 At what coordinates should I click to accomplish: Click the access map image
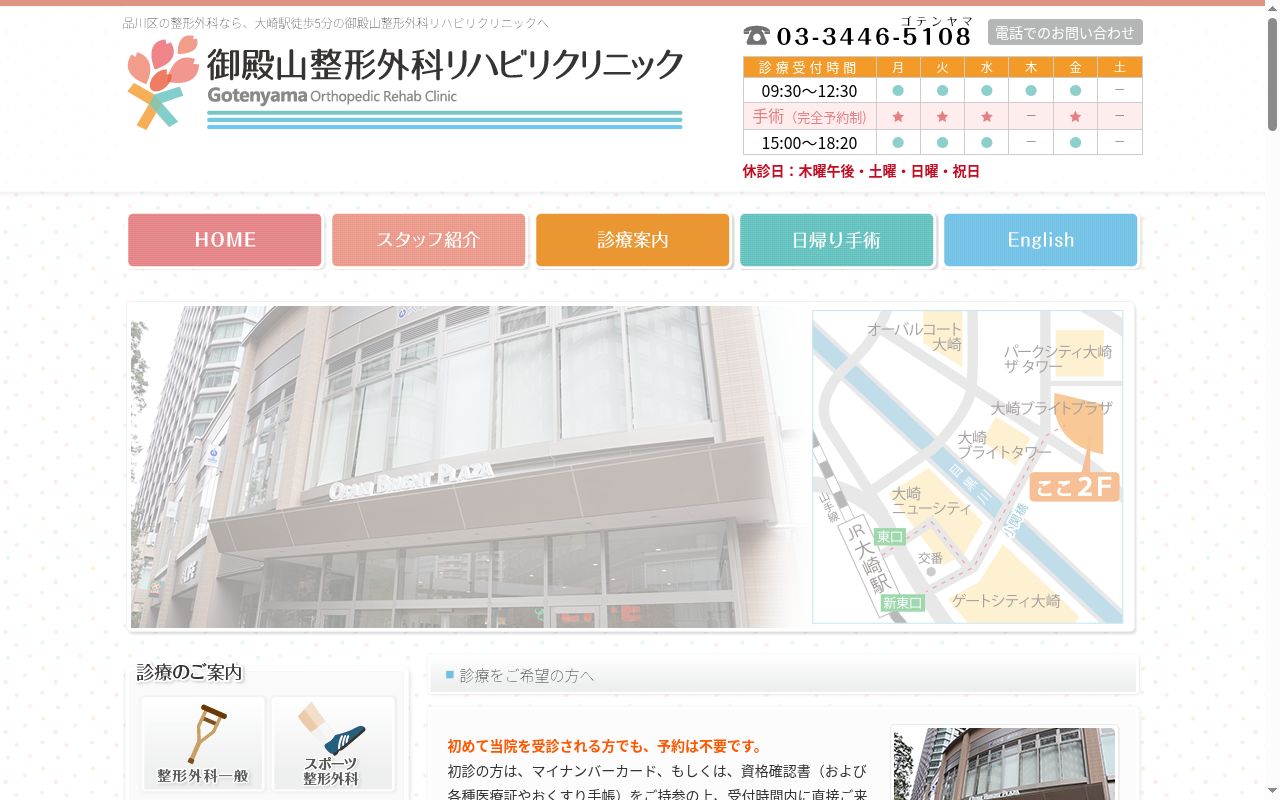[967, 467]
